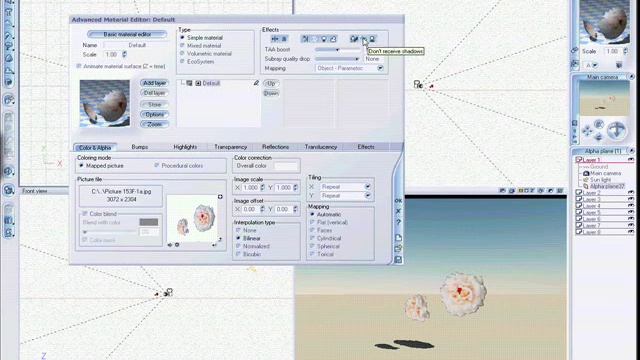Adjust Image offset Y stepper
640x360 pixels.
295,209
